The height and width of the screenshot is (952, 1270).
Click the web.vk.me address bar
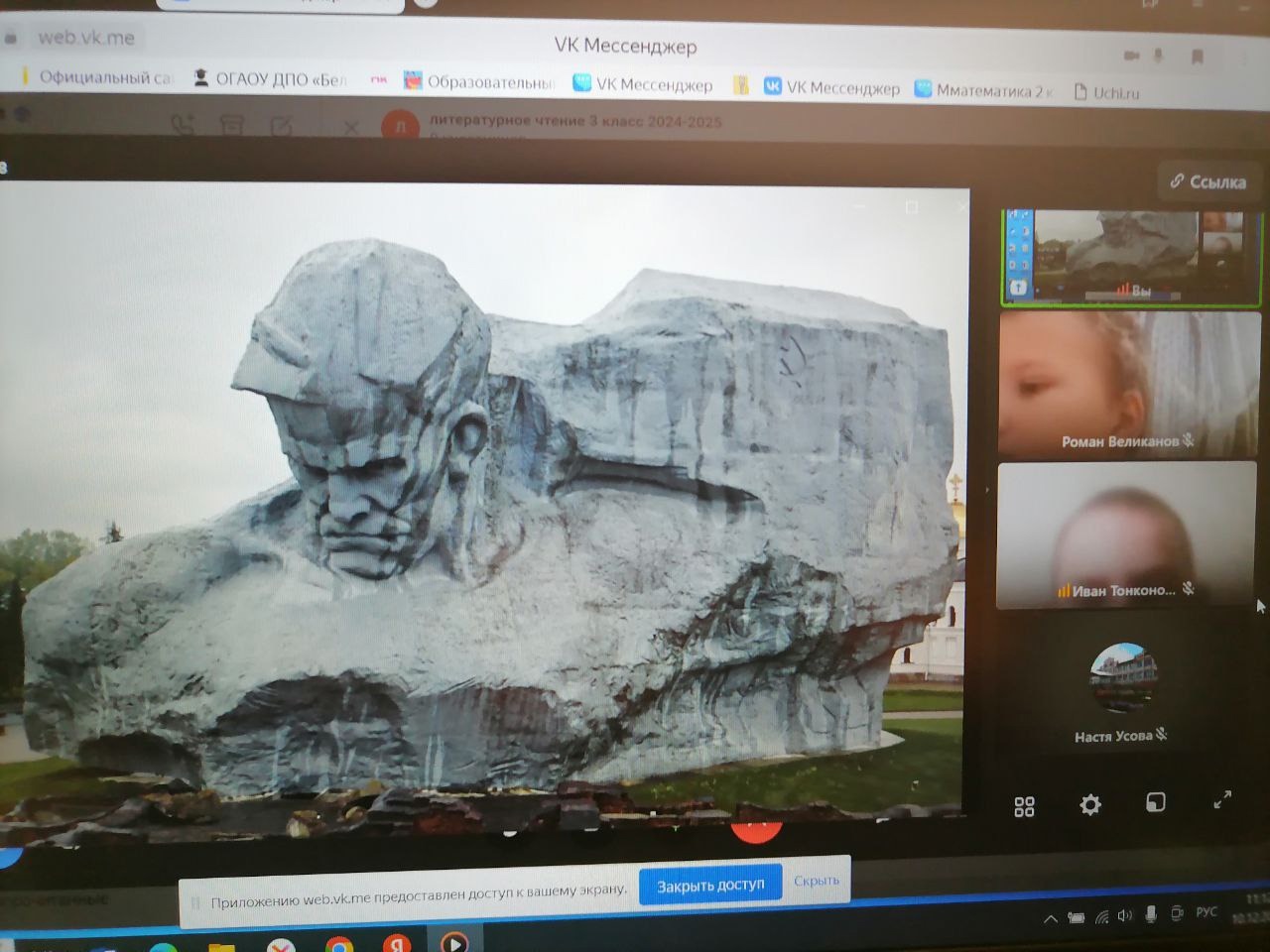(86, 38)
